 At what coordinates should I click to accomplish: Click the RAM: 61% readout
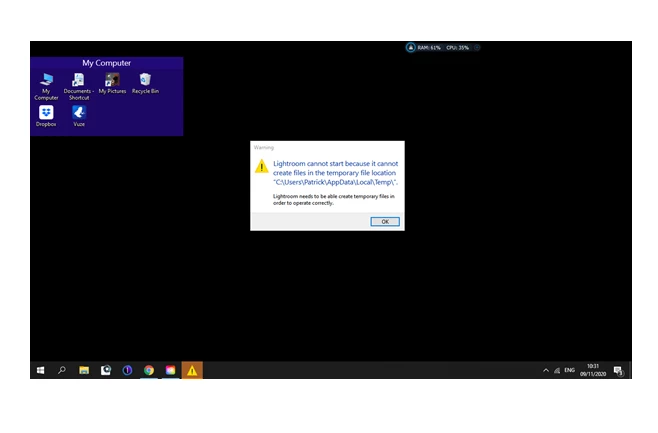point(429,48)
